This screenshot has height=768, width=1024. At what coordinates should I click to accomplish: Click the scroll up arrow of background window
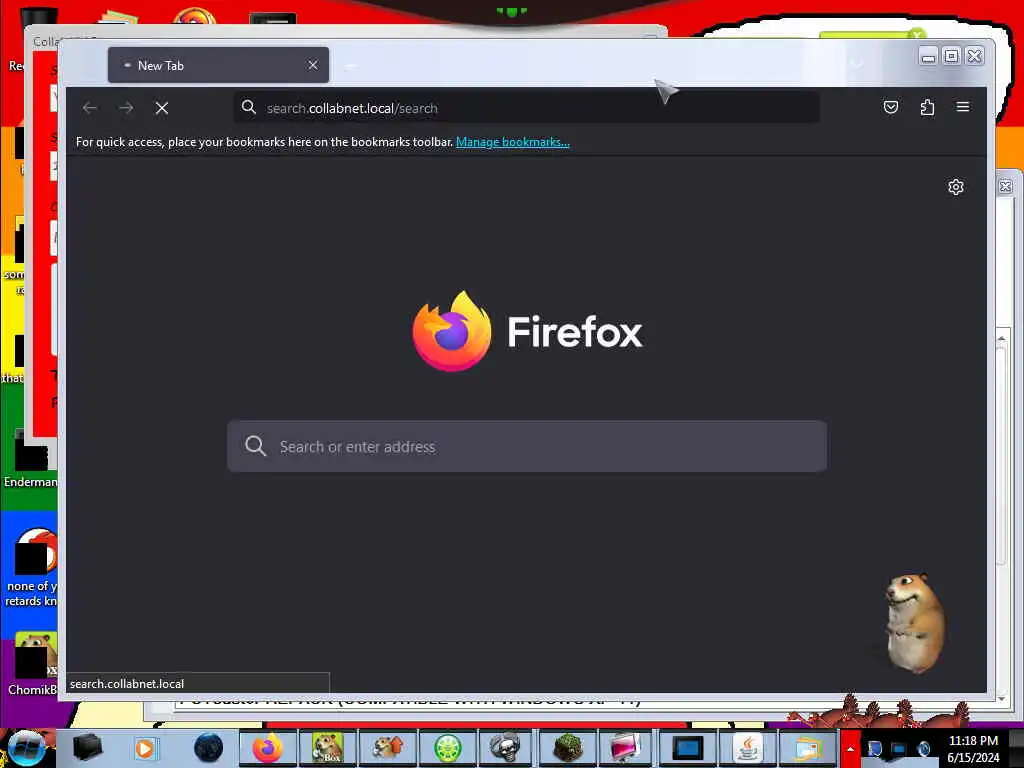pos(1001,338)
